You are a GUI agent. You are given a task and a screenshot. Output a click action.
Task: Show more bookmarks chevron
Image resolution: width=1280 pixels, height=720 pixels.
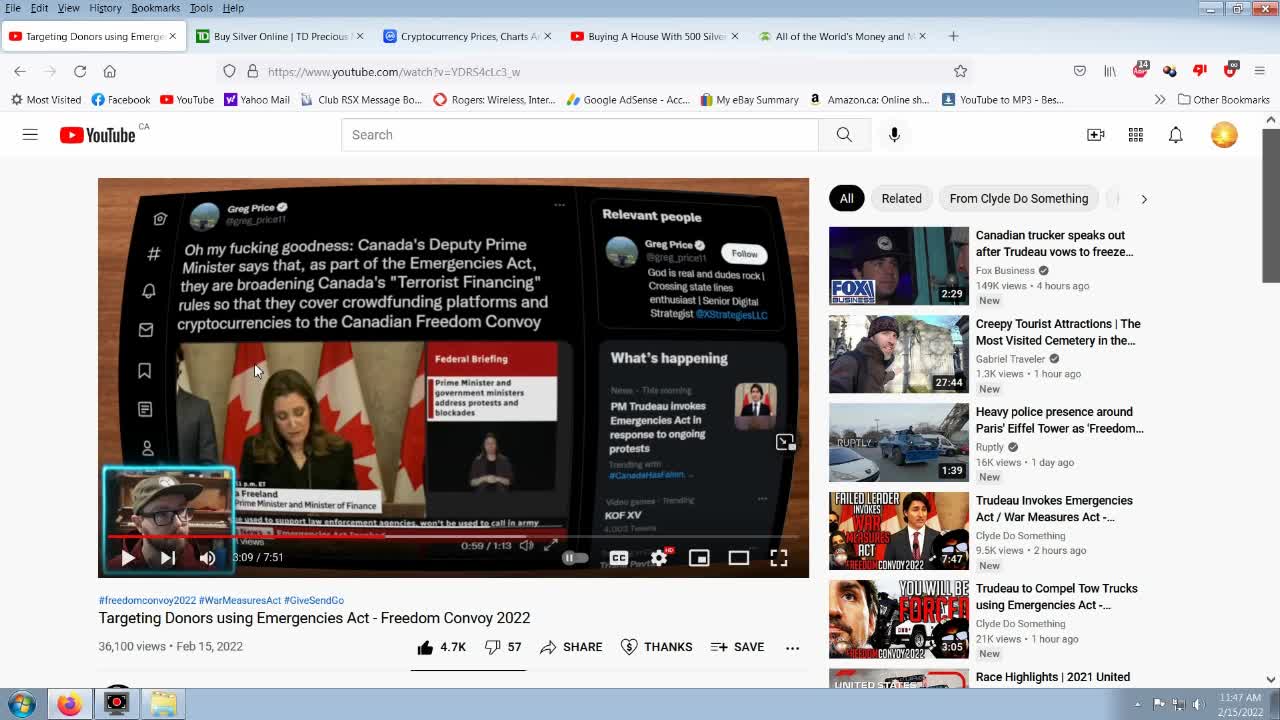click(x=1160, y=99)
